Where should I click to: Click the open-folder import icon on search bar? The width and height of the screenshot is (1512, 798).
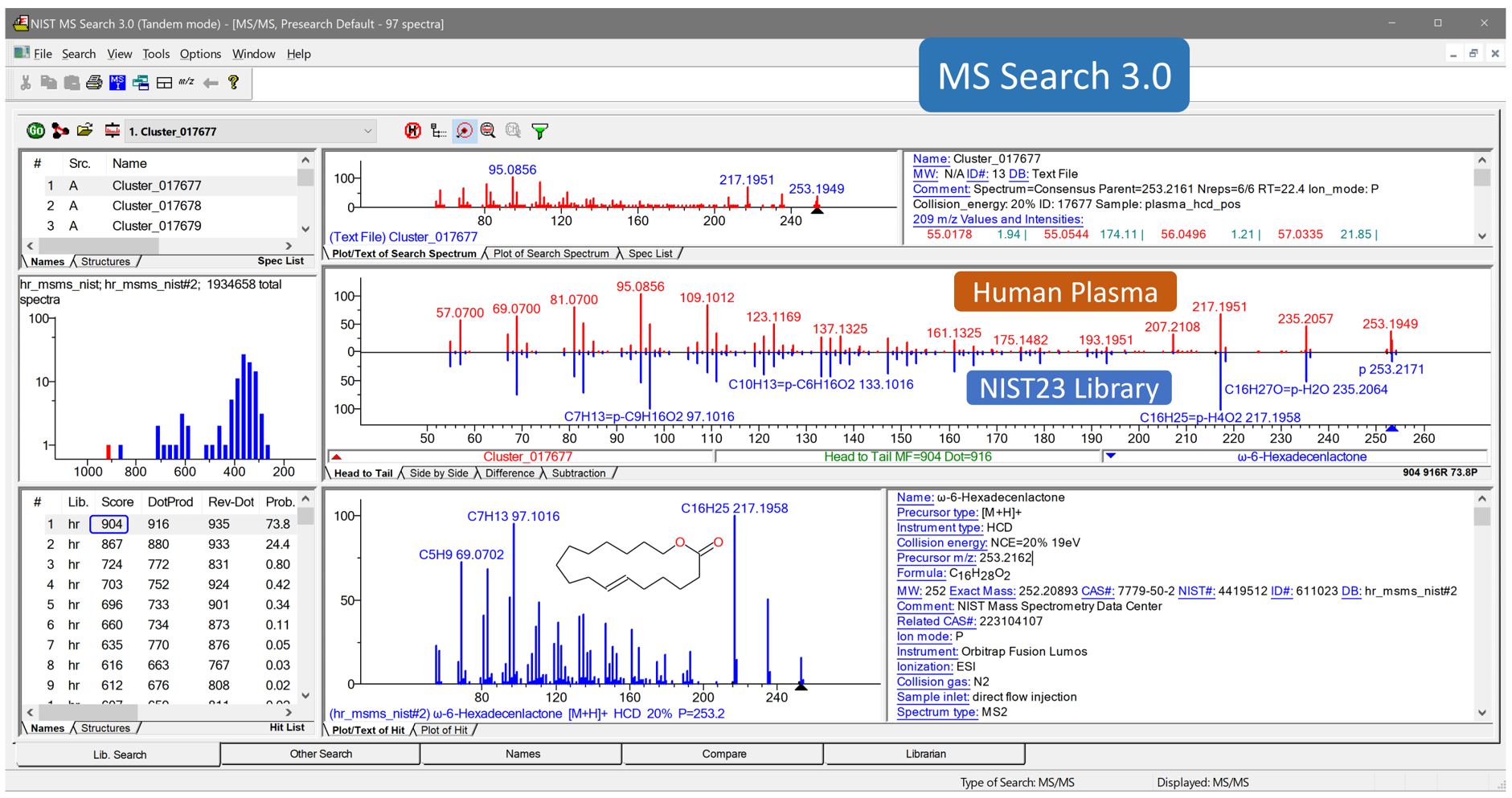(85, 130)
